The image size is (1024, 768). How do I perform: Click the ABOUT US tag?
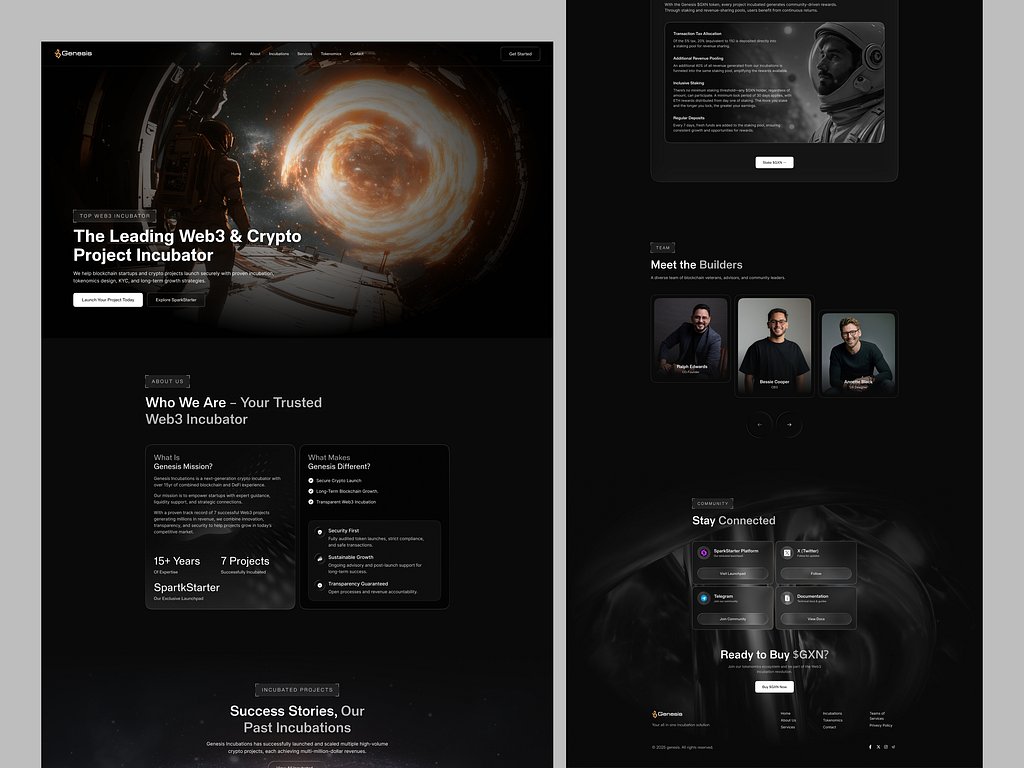pyautogui.click(x=168, y=381)
